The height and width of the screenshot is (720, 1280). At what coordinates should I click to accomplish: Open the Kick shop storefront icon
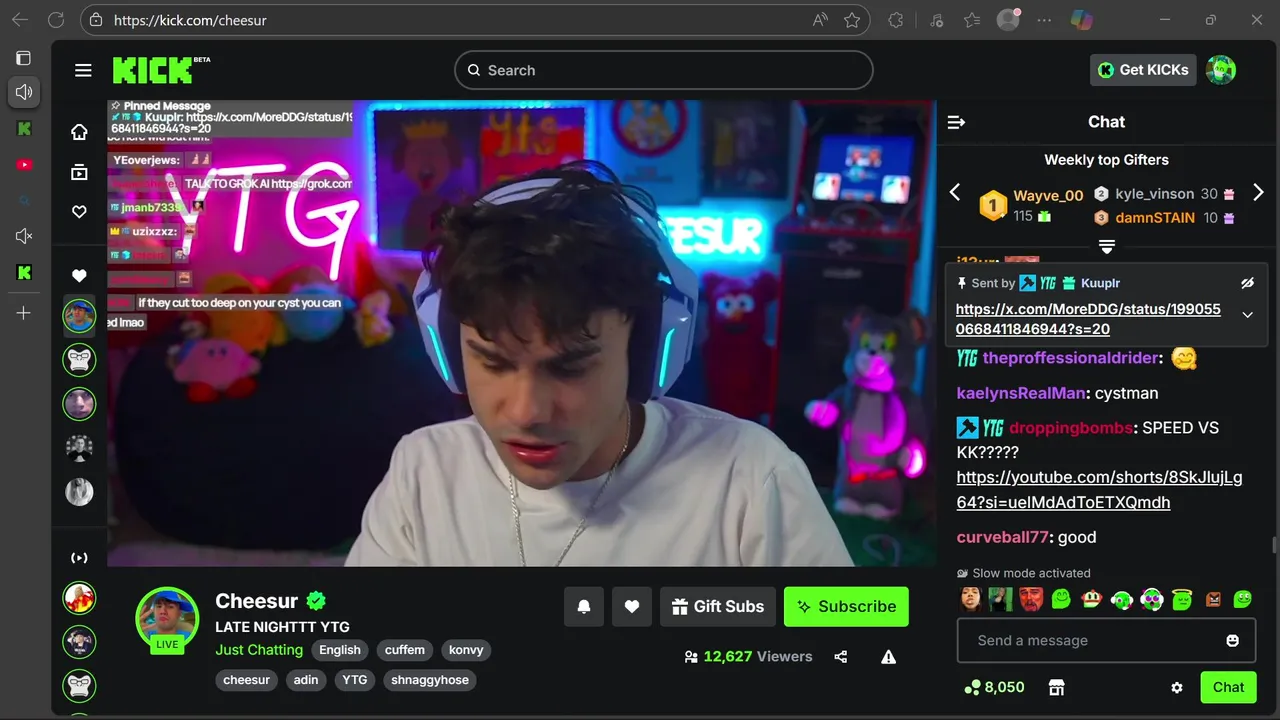[1056, 687]
